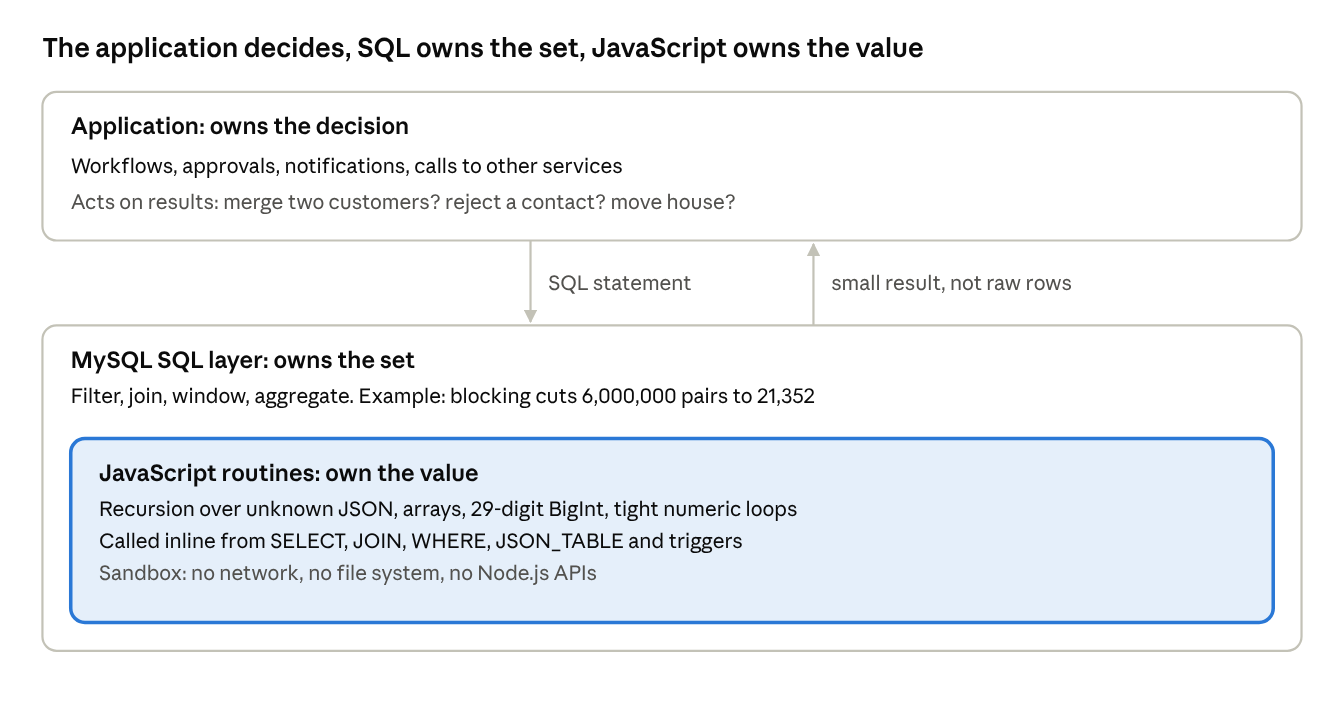This screenshot has width=1344, height=706.
Task: Click the text 'Workflows, approvals, notifications, calls to other services'
Action: pos(347,166)
